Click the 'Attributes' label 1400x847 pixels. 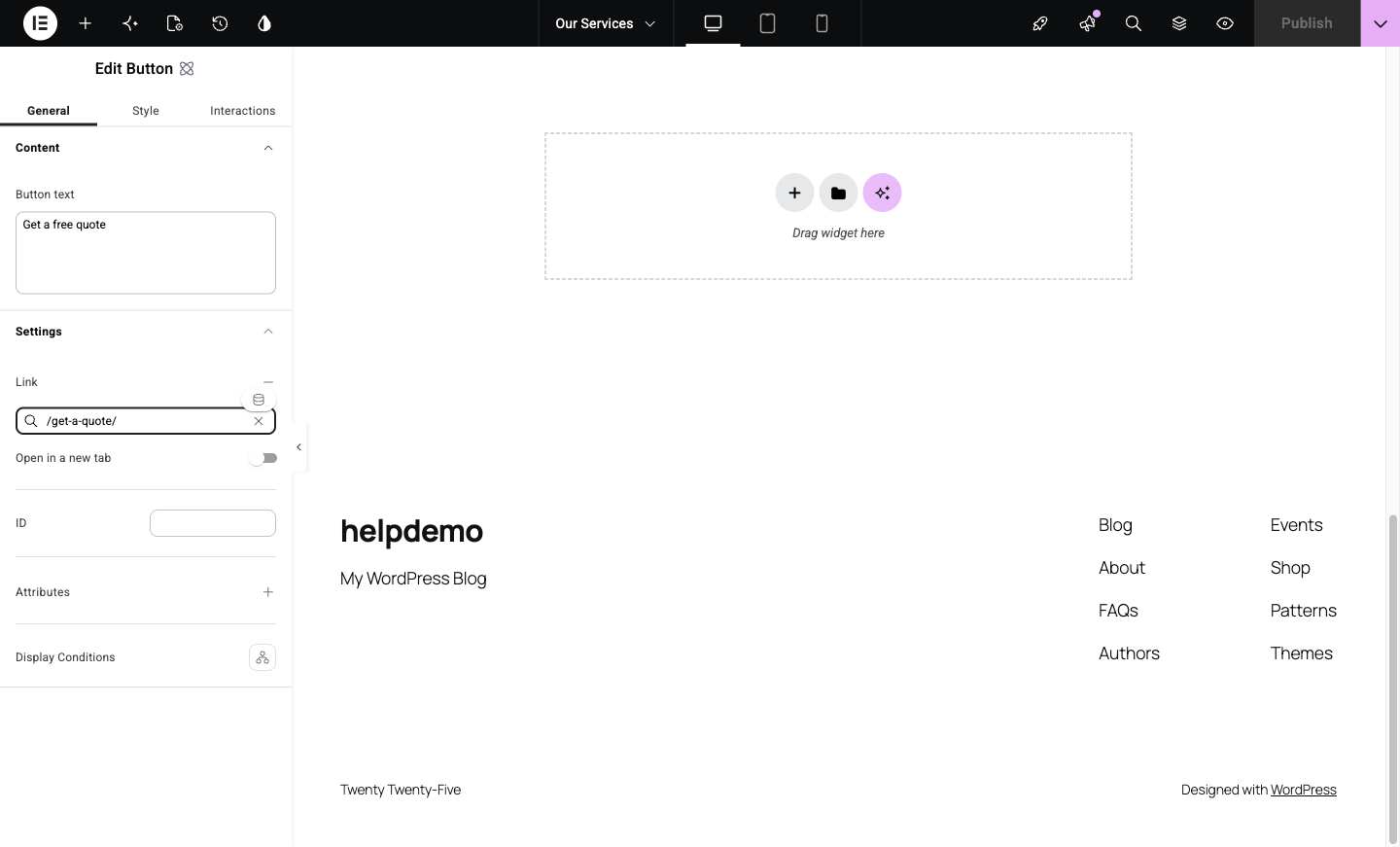tap(43, 592)
